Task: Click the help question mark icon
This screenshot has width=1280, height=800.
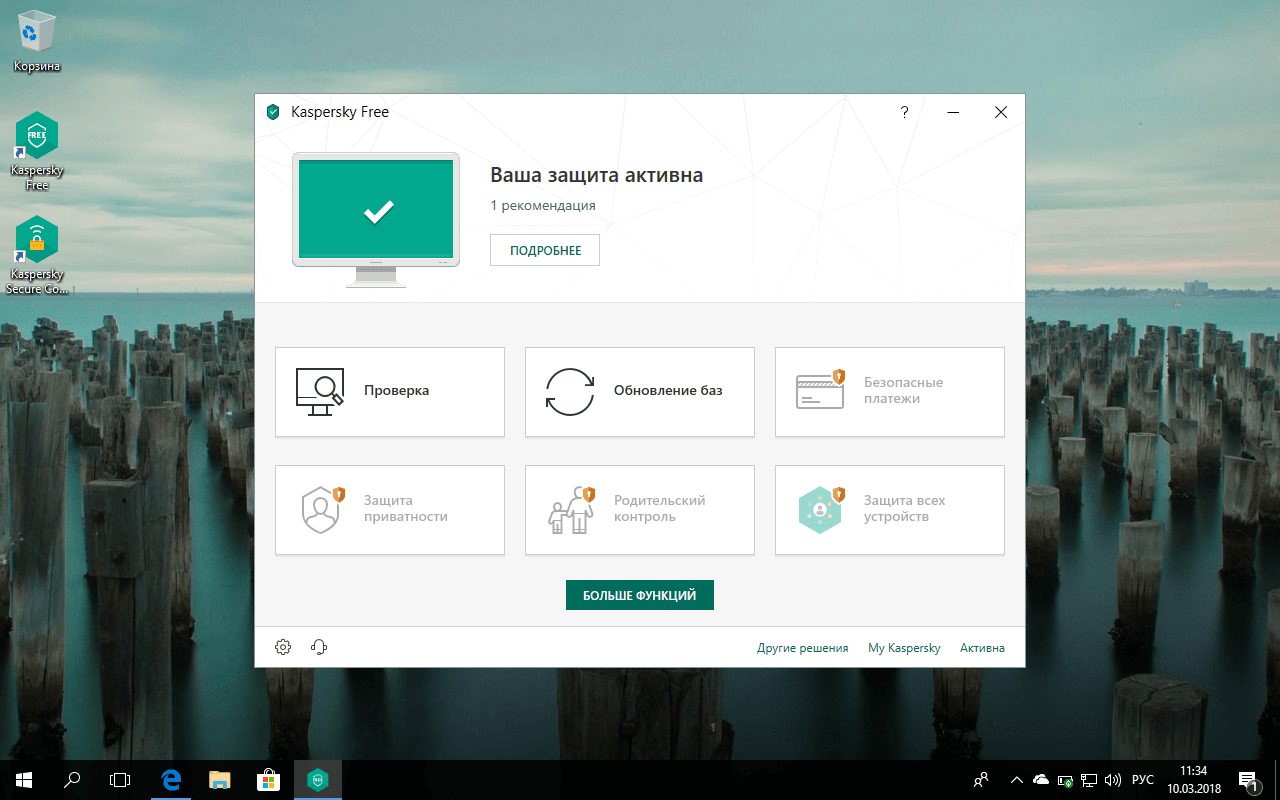Action: tap(905, 112)
